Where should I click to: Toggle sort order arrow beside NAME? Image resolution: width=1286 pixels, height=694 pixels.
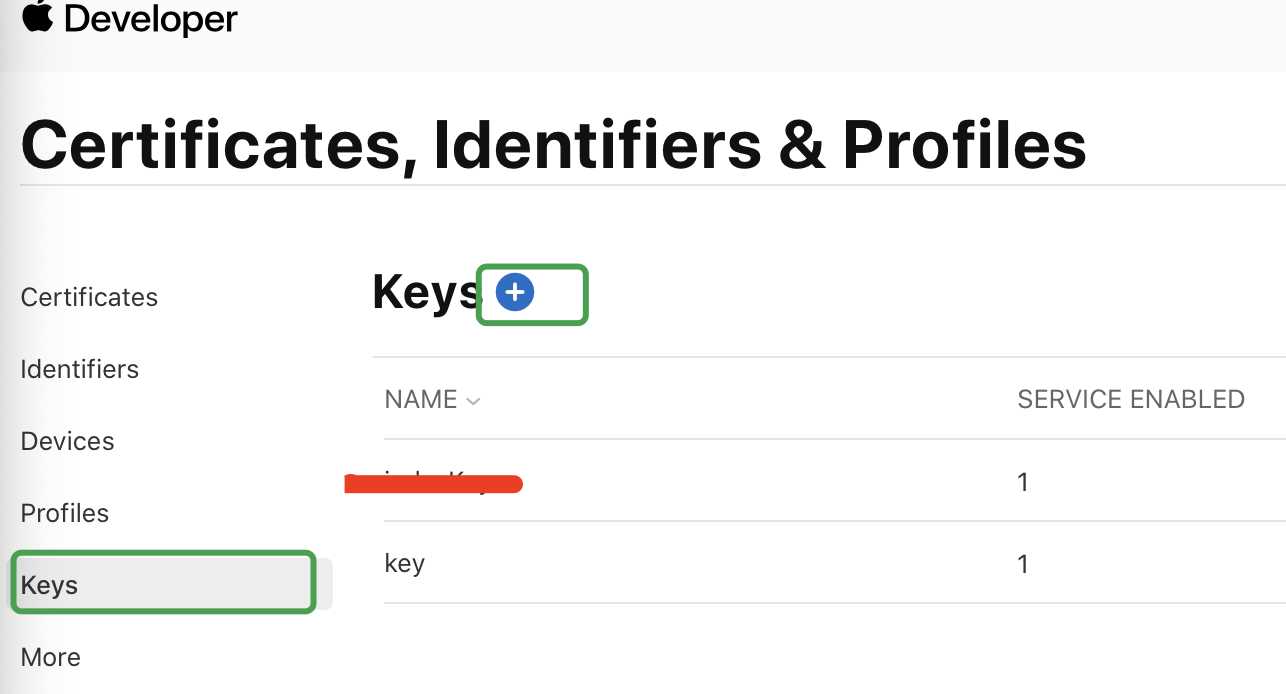(x=474, y=401)
